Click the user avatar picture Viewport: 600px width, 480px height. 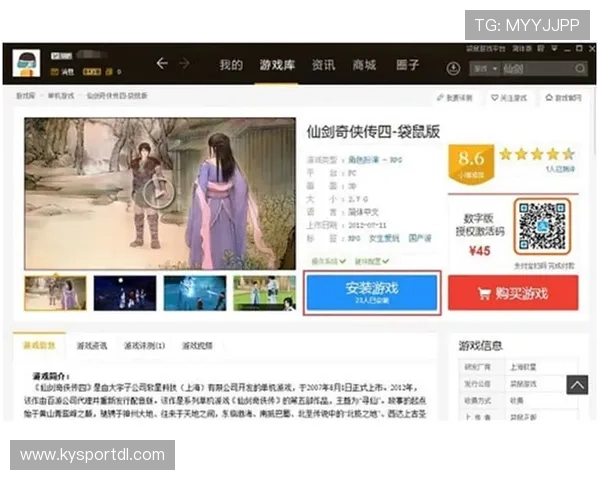(x=26, y=63)
